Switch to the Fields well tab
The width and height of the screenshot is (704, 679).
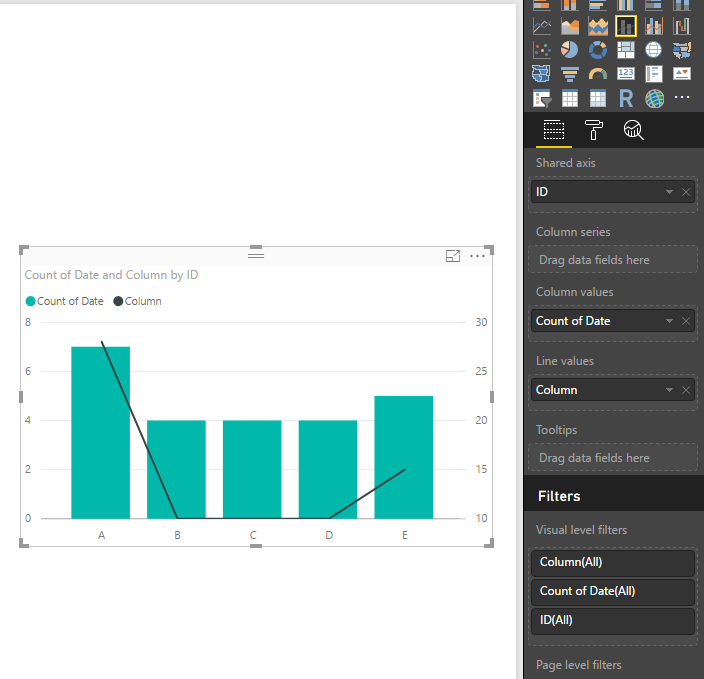coord(554,130)
